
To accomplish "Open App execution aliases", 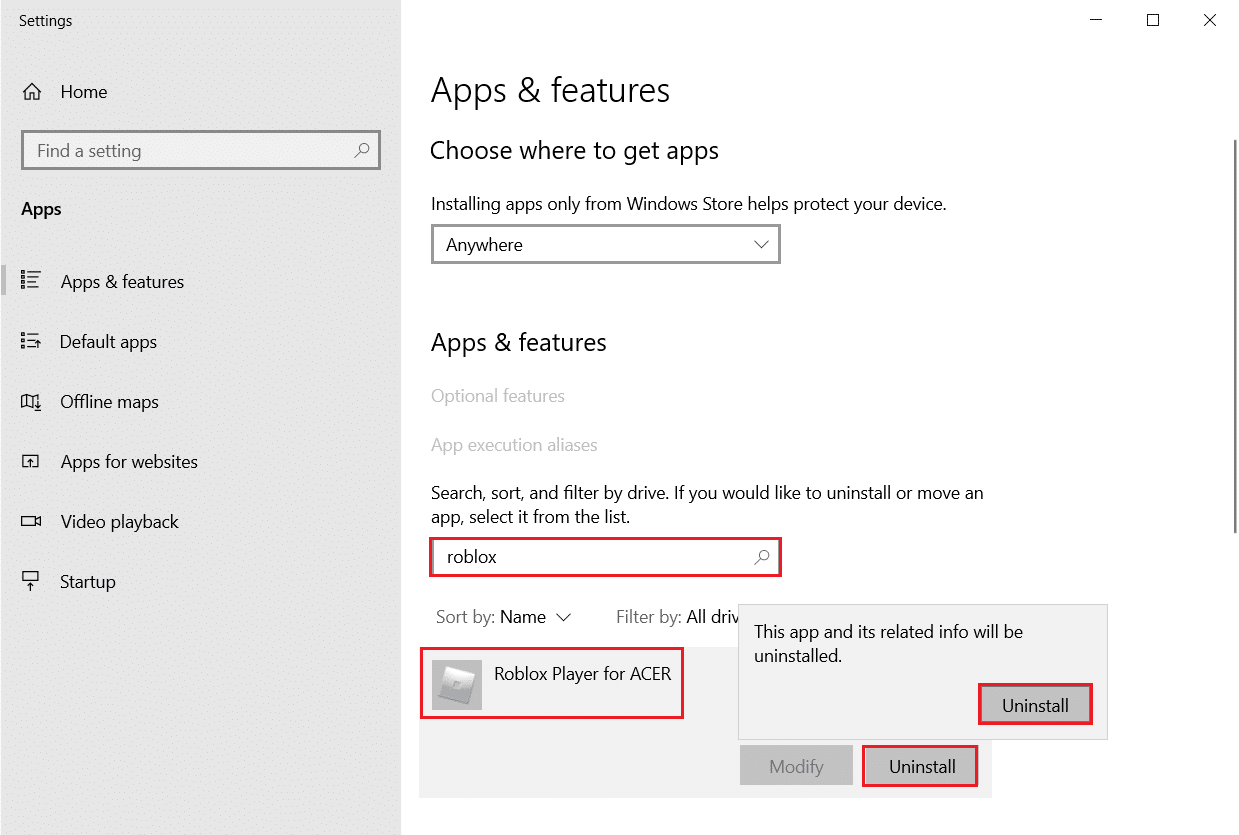I will click(513, 444).
